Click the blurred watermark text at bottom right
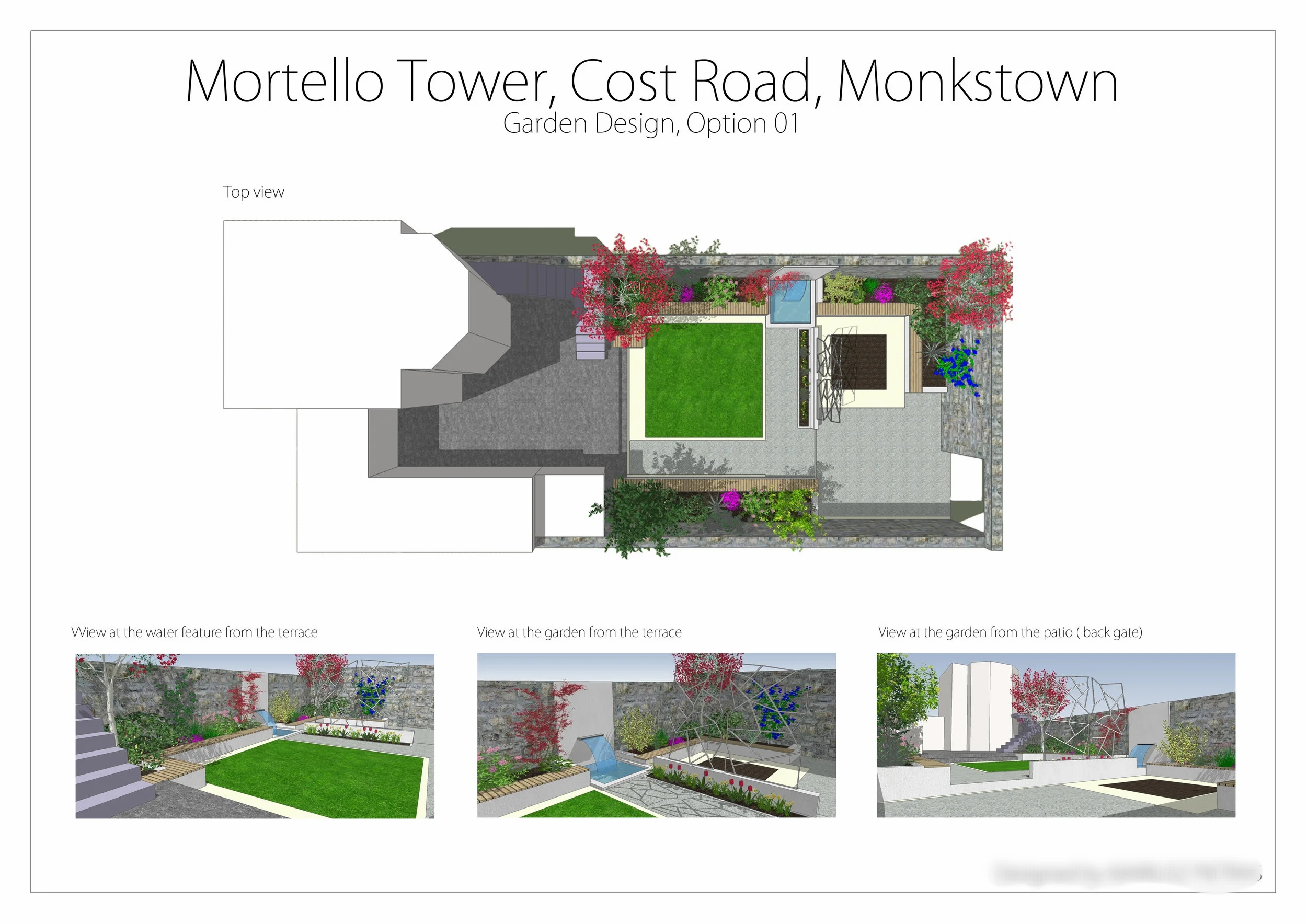This screenshot has width=1307, height=924. click(x=1126, y=874)
